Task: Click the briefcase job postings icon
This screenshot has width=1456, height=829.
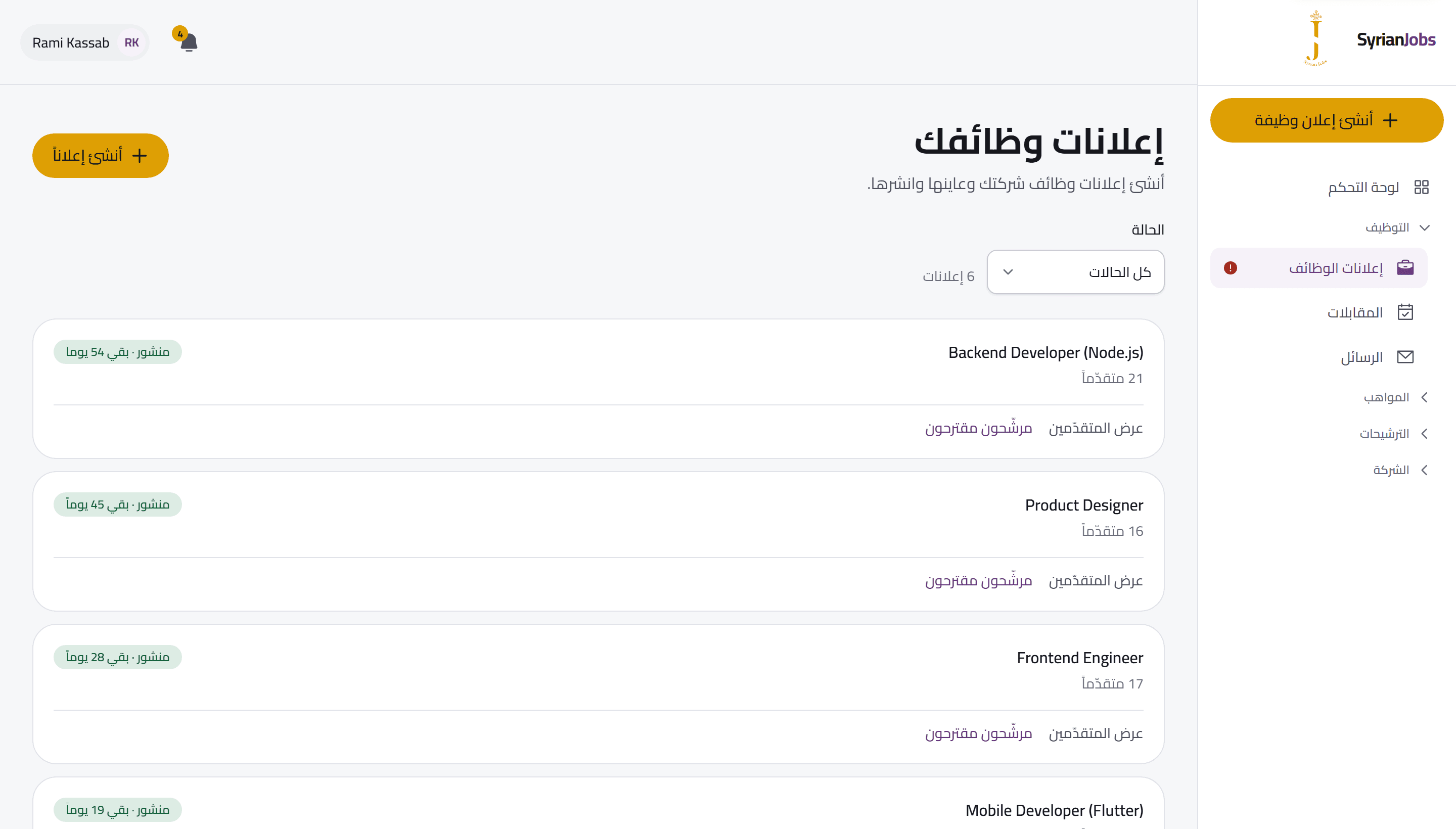Action: [1405, 267]
